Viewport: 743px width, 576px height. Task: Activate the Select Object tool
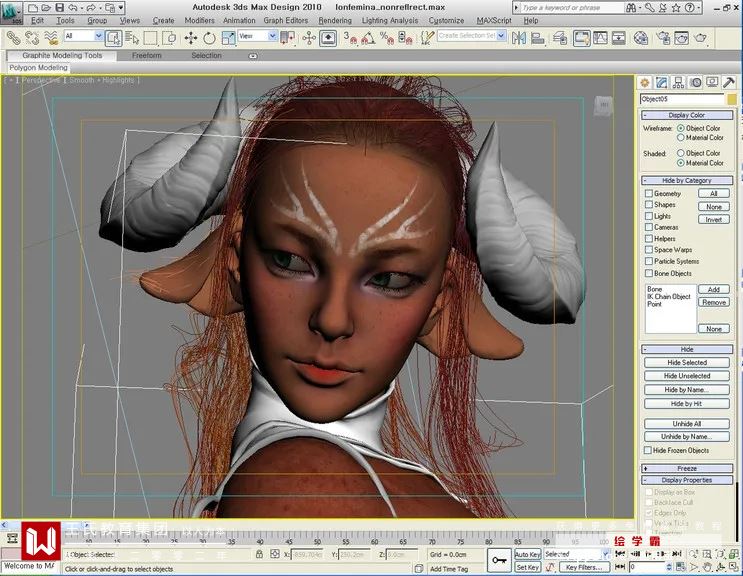(113, 38)
